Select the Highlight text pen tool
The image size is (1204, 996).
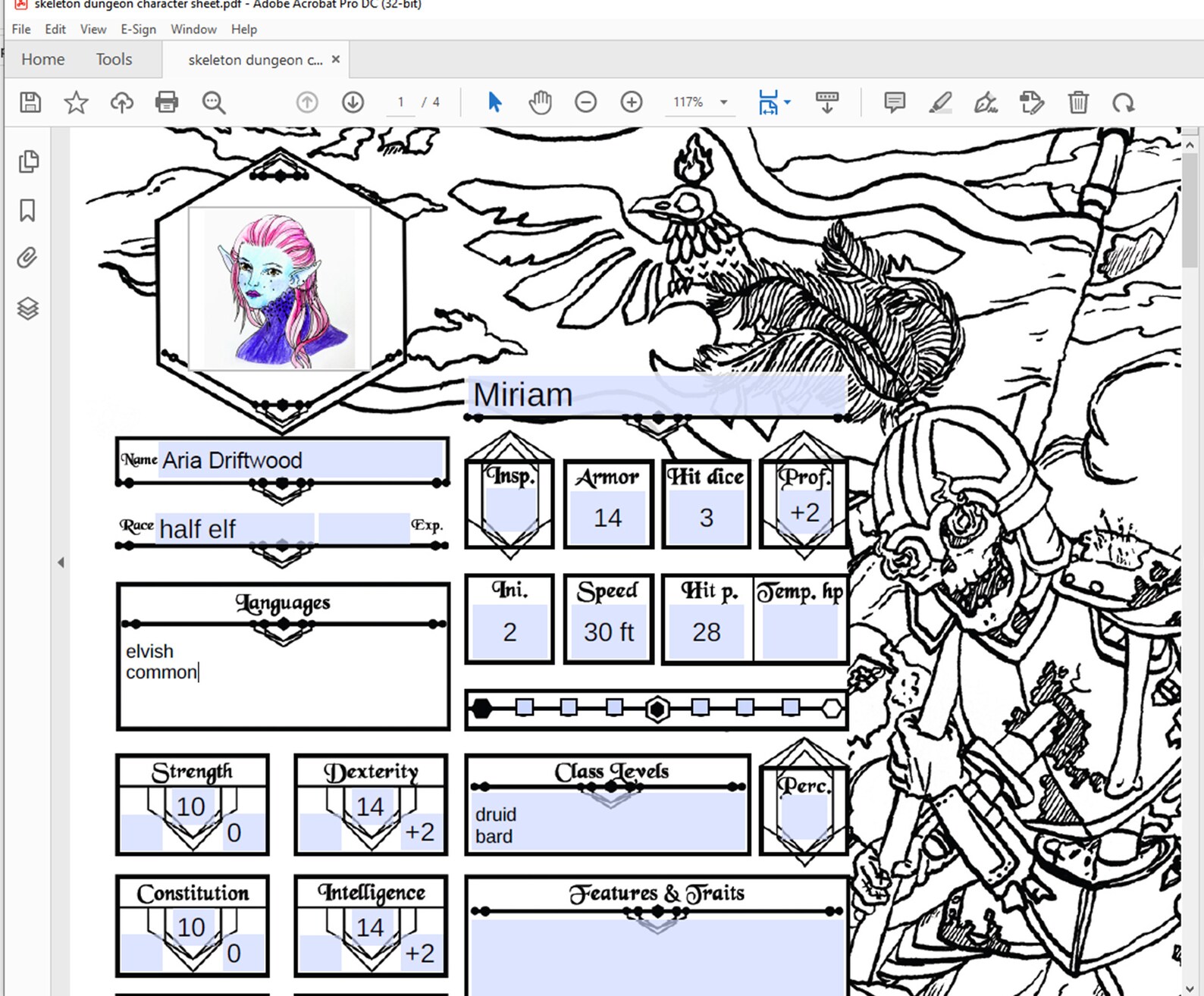pyautogui.click(x=940, y=102)
